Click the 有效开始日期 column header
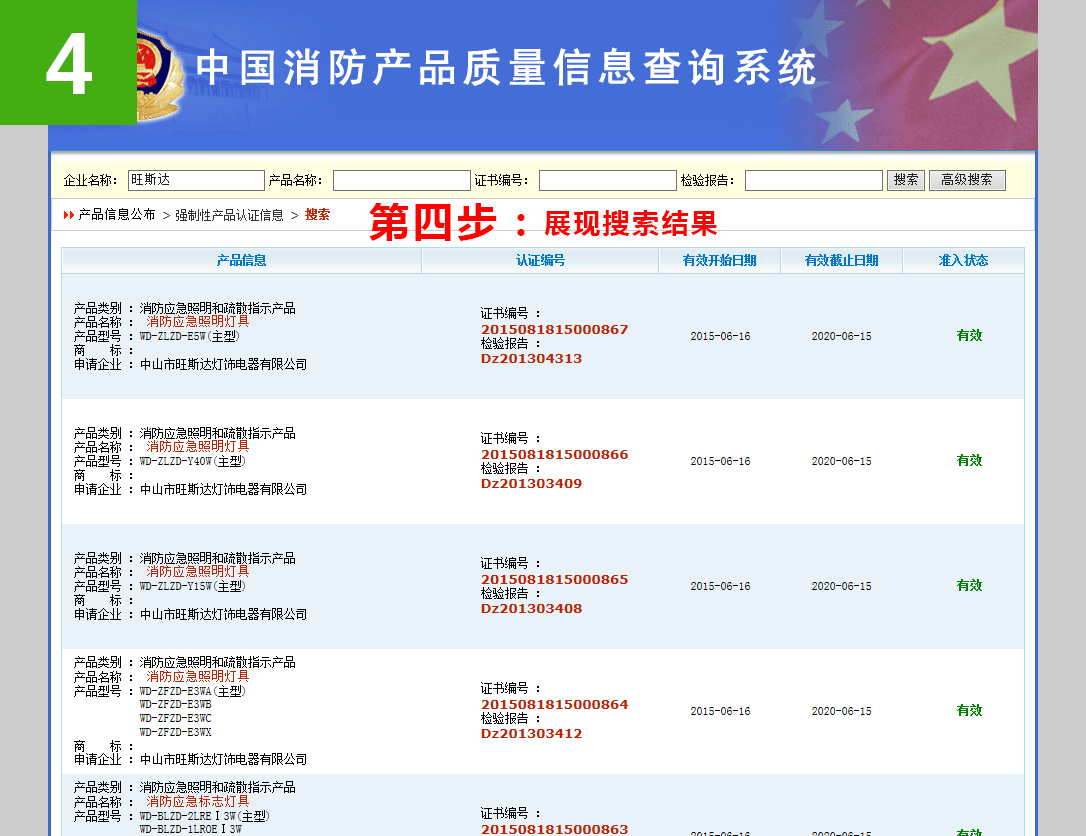Screen dimensions: 1086x836 (719, 260)
